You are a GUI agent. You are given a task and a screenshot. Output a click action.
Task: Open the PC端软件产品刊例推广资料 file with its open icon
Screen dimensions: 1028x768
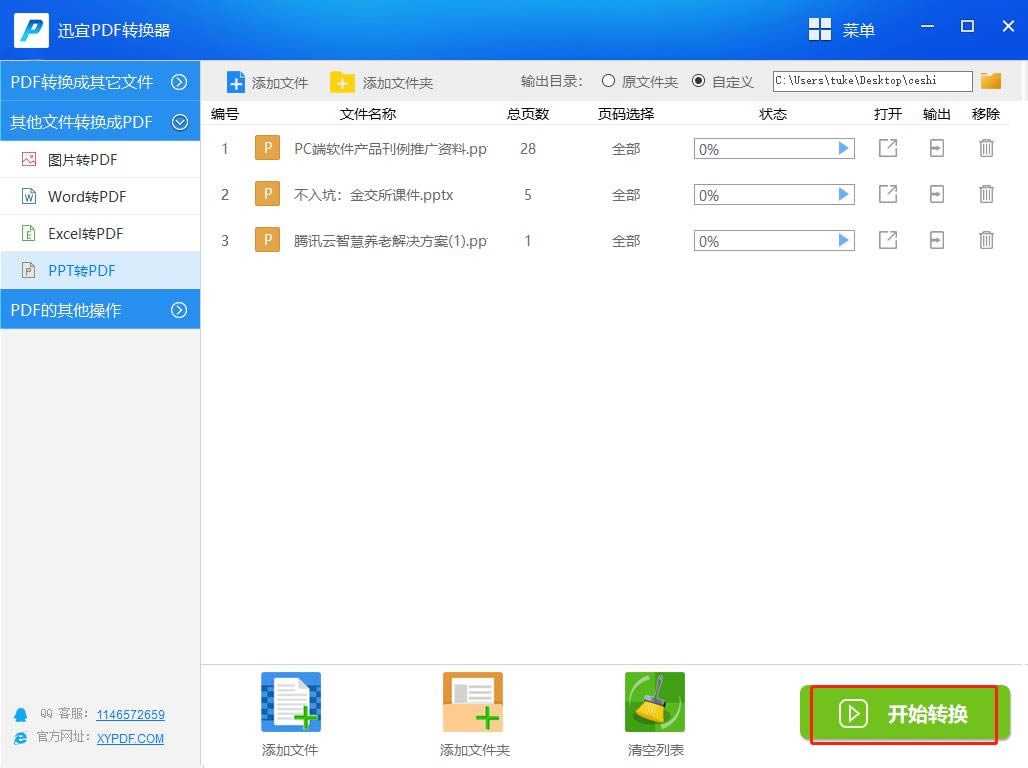[888, 148]
